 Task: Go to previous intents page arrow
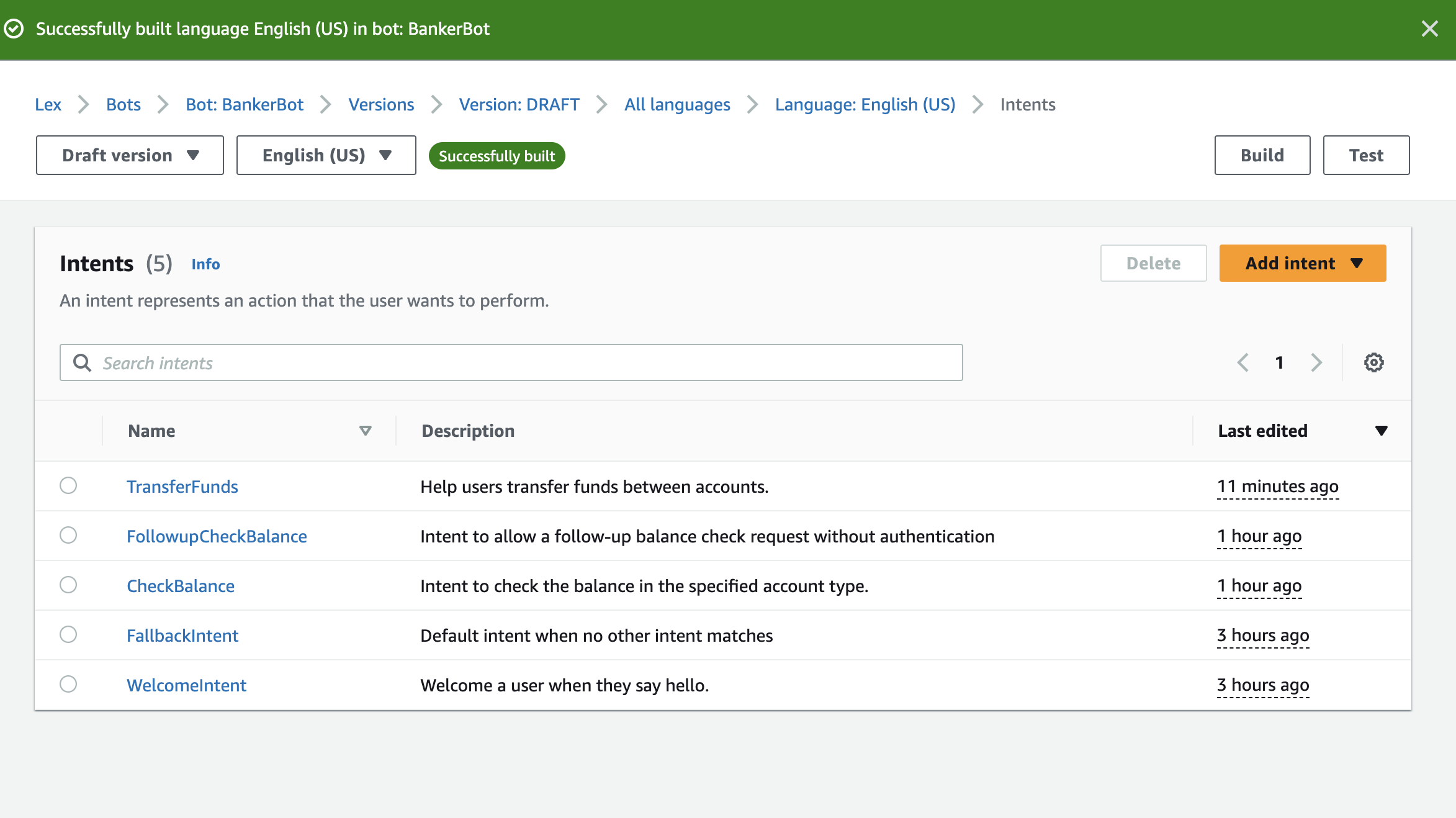pyautogui.click(x=1243, y=362)
